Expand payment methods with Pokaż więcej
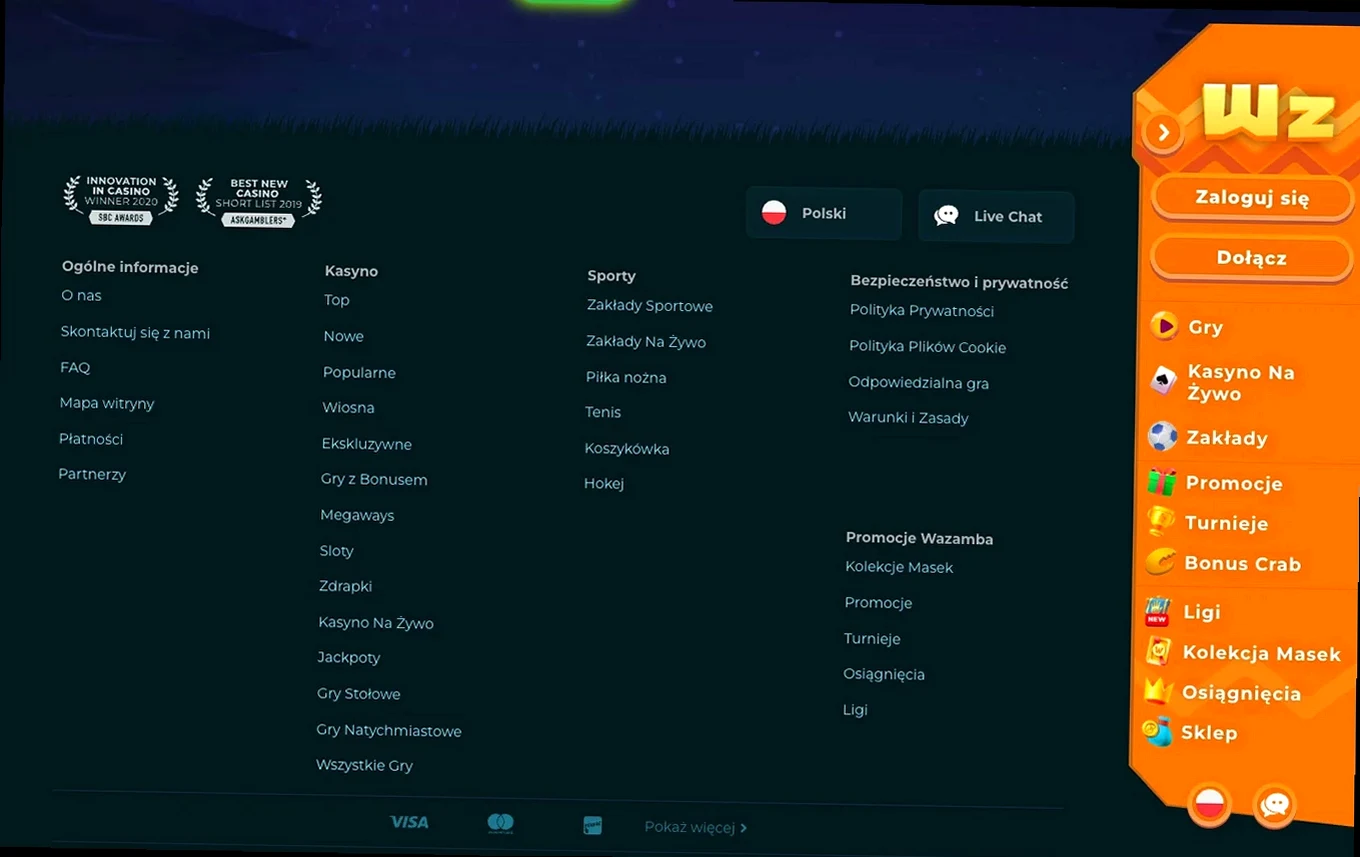This screenshot has width=1360, height=857. point(696,827)
